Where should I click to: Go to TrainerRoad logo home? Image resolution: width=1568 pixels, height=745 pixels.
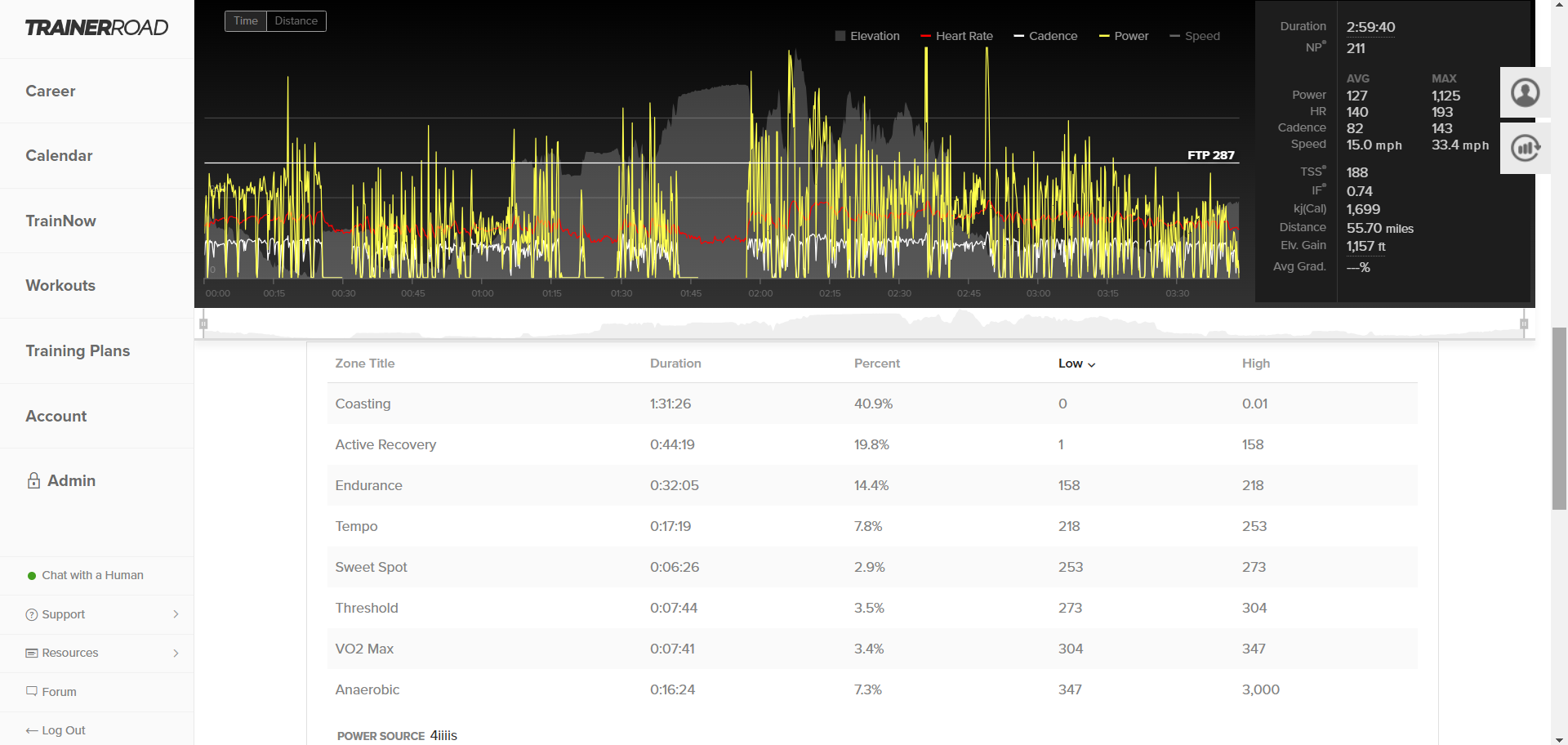96,28
